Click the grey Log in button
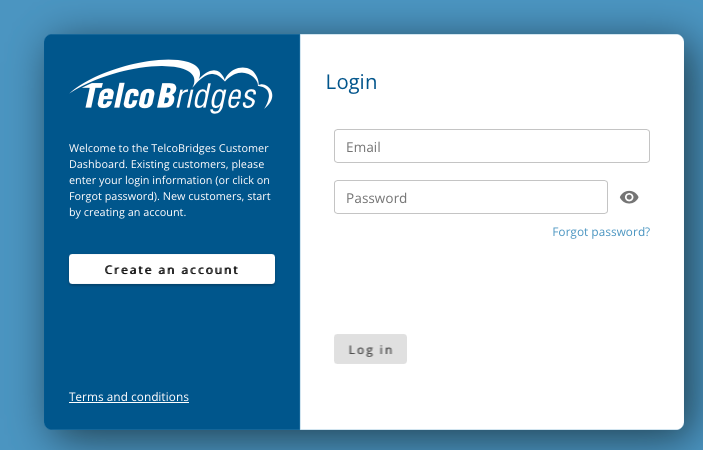This screenshot has width=703, height=450. [370, 349]
